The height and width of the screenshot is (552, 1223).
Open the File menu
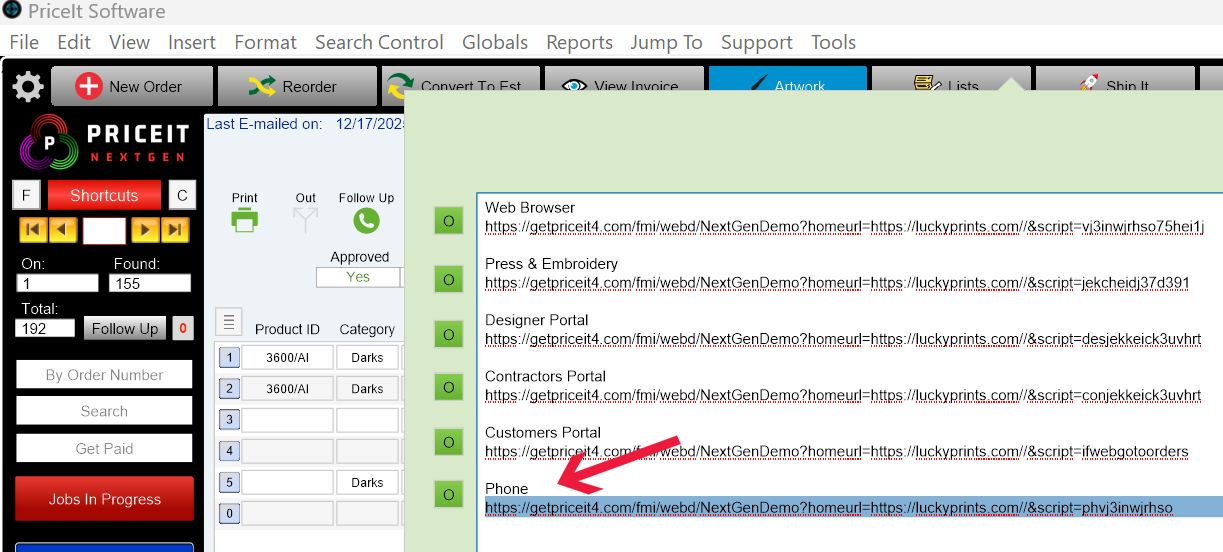pyautogui.click(x=24, y=42)
